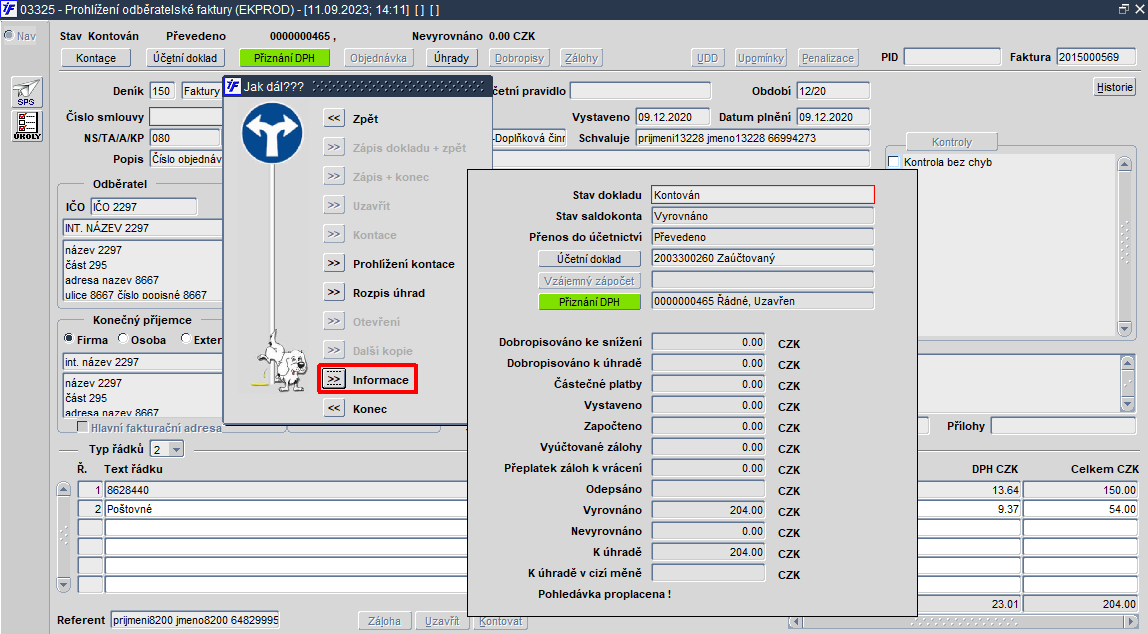The image size is (1148, 634).
Task: Open the SPS paper plane icon
Action: click(x=27, y=93)
